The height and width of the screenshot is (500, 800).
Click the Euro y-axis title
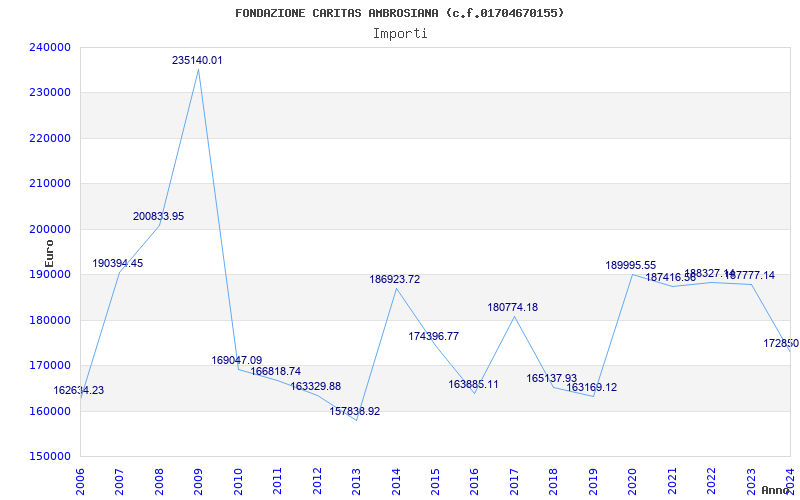[49, 254]
